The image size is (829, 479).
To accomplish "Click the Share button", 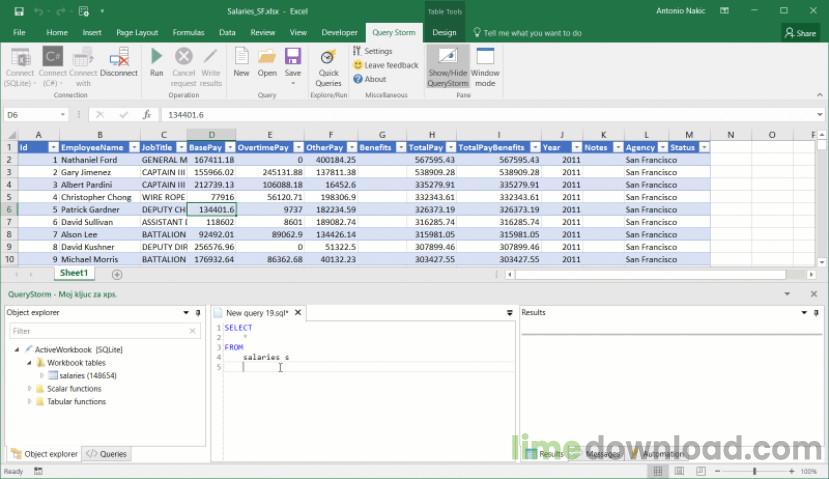I will click(800, 33).
